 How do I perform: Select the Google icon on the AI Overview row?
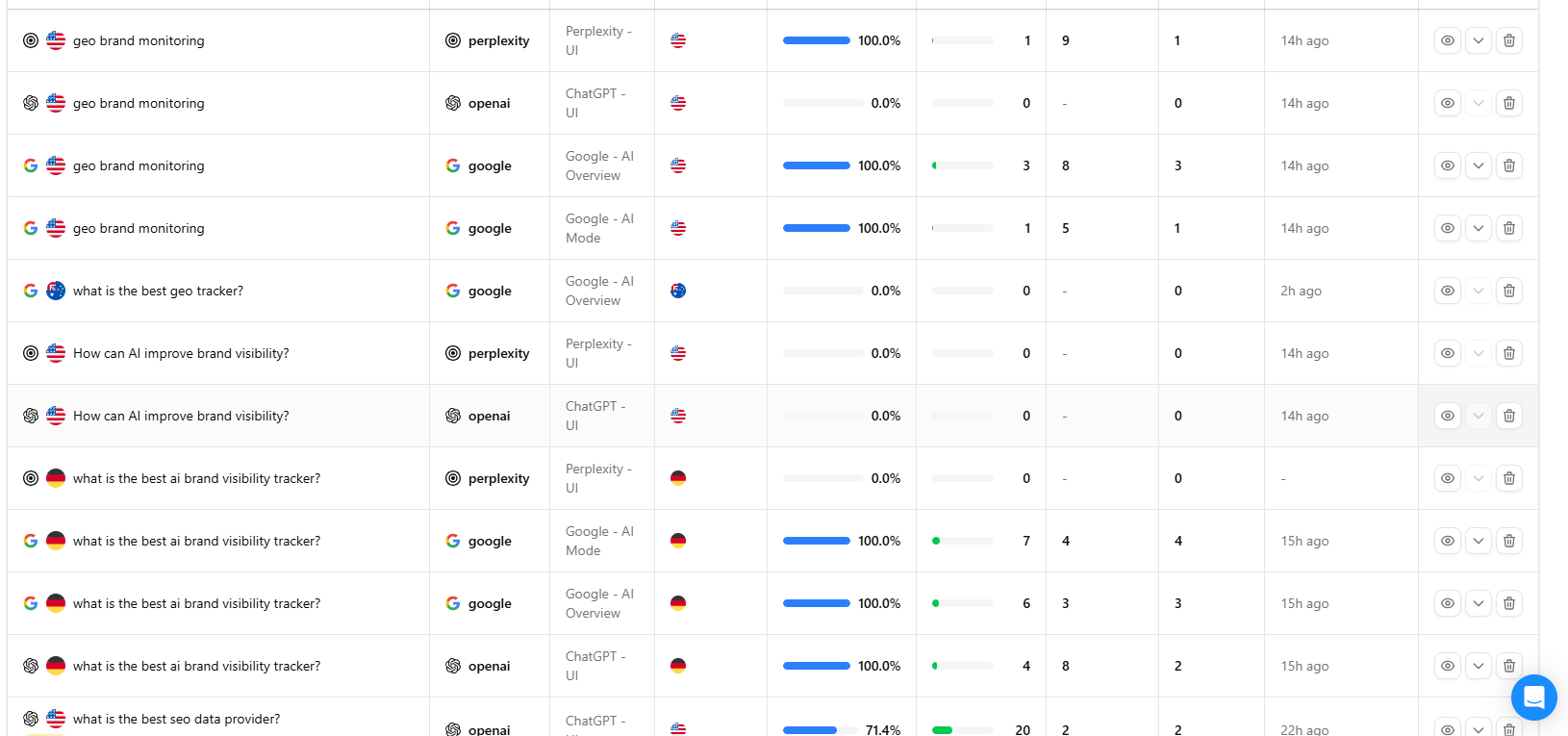coord(451,165)
